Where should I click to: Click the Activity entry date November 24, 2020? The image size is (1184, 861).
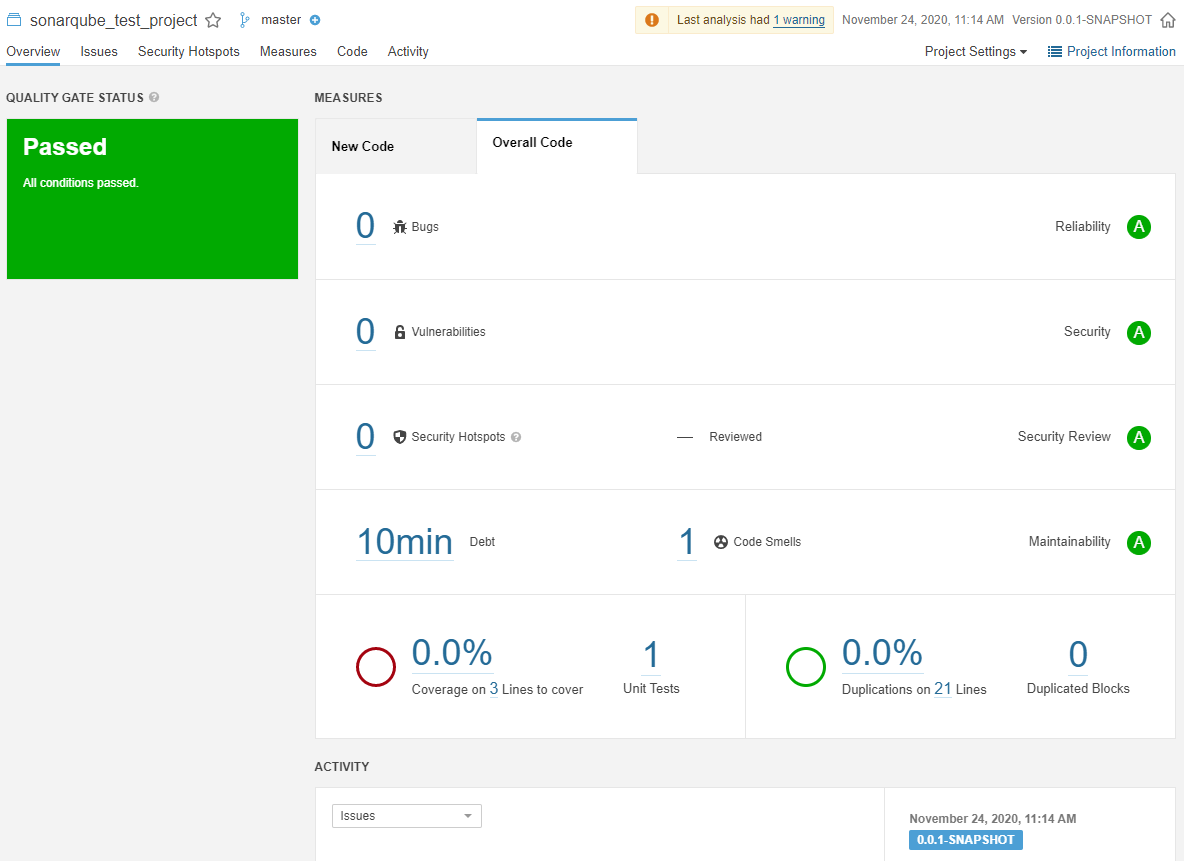click(x=993, y=819)
